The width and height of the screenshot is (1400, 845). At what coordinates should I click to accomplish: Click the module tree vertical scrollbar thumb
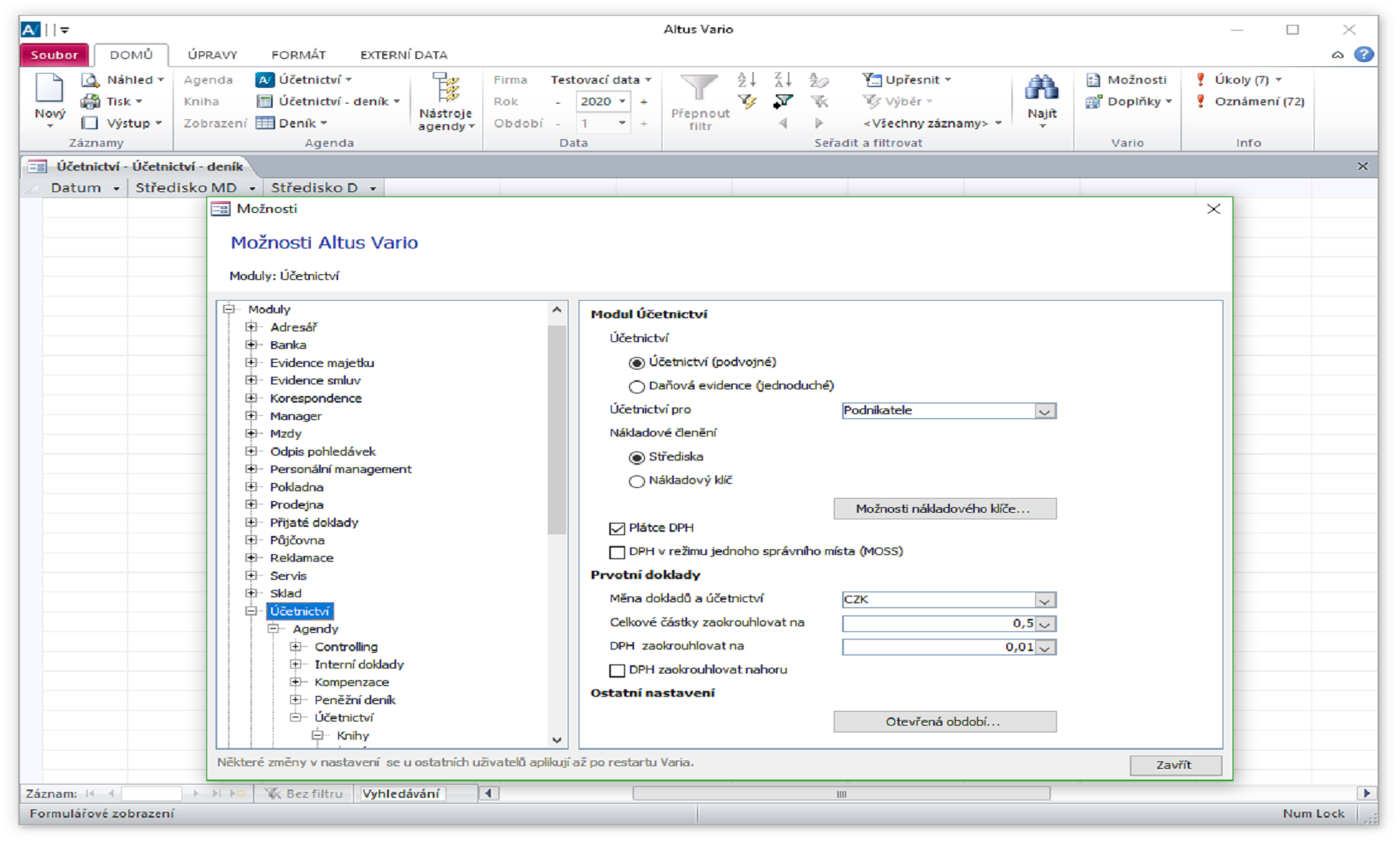556,430
